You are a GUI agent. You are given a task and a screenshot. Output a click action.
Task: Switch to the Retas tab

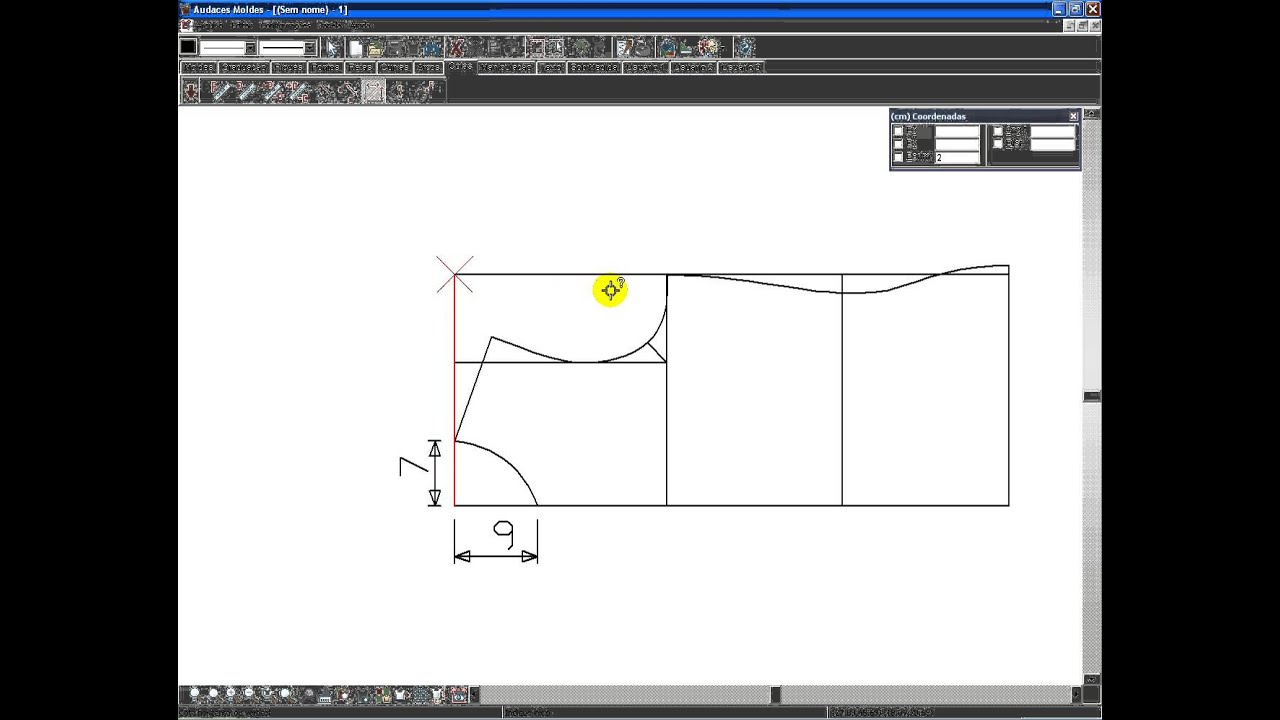360,67
